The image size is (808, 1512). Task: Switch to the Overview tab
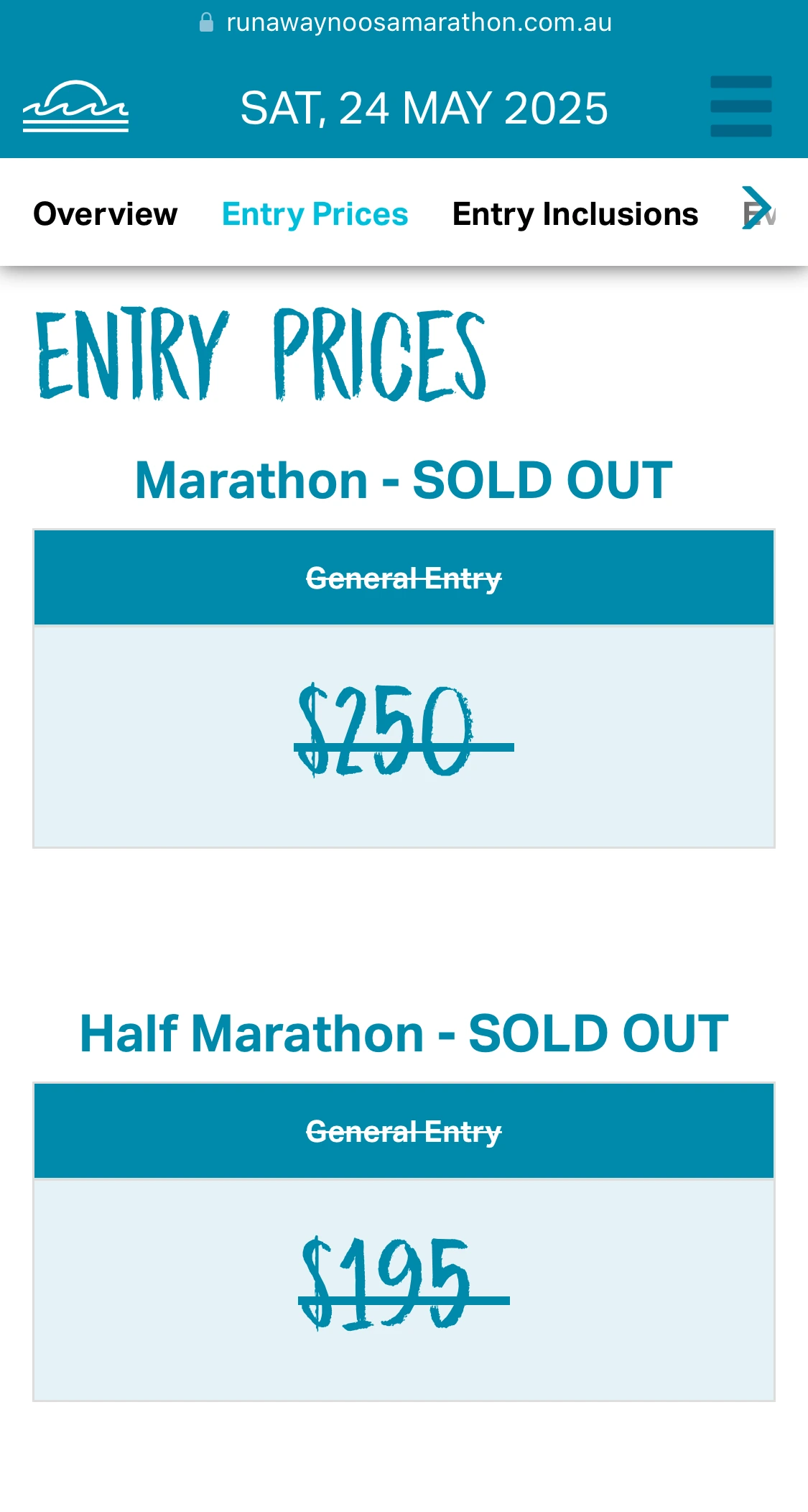point(106,214)
